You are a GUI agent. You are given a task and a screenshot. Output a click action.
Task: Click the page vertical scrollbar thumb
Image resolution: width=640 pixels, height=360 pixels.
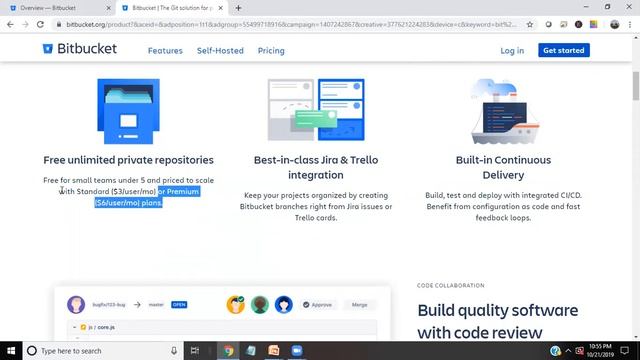(636, 85)
